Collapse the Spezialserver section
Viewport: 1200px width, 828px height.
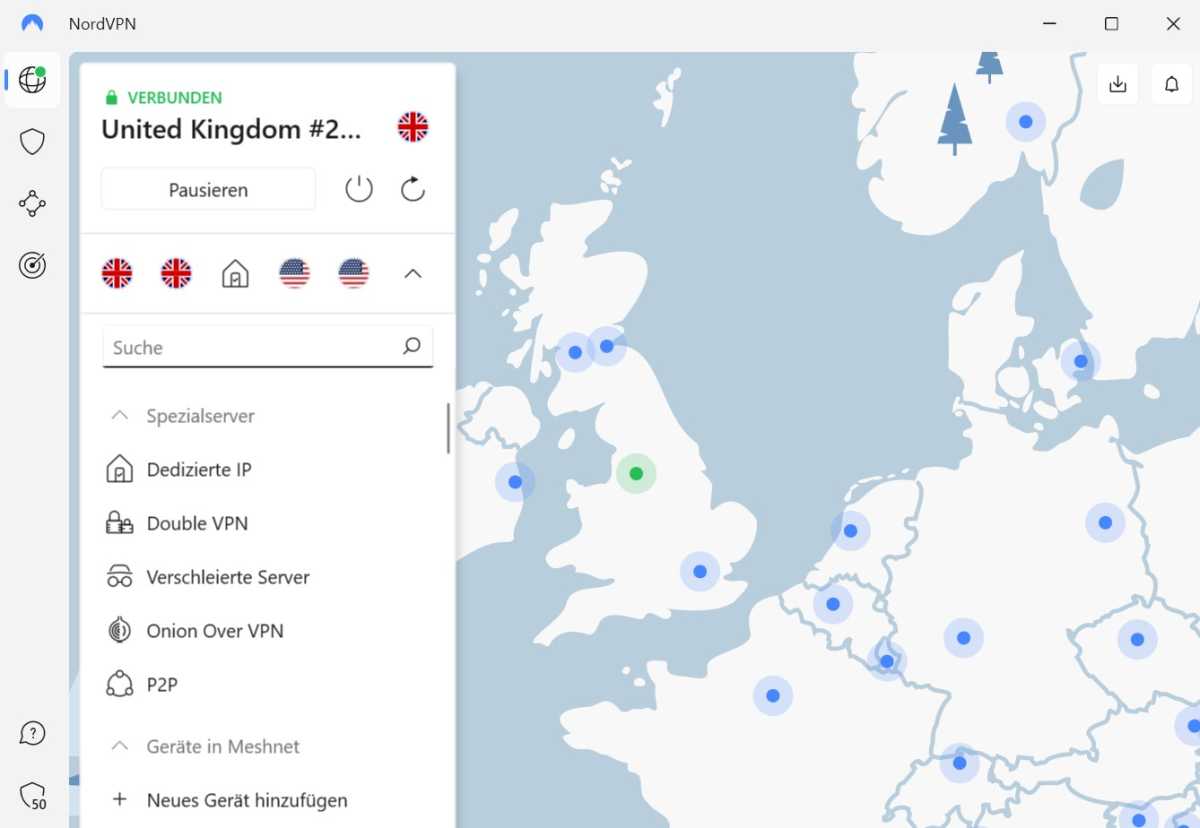120,415
